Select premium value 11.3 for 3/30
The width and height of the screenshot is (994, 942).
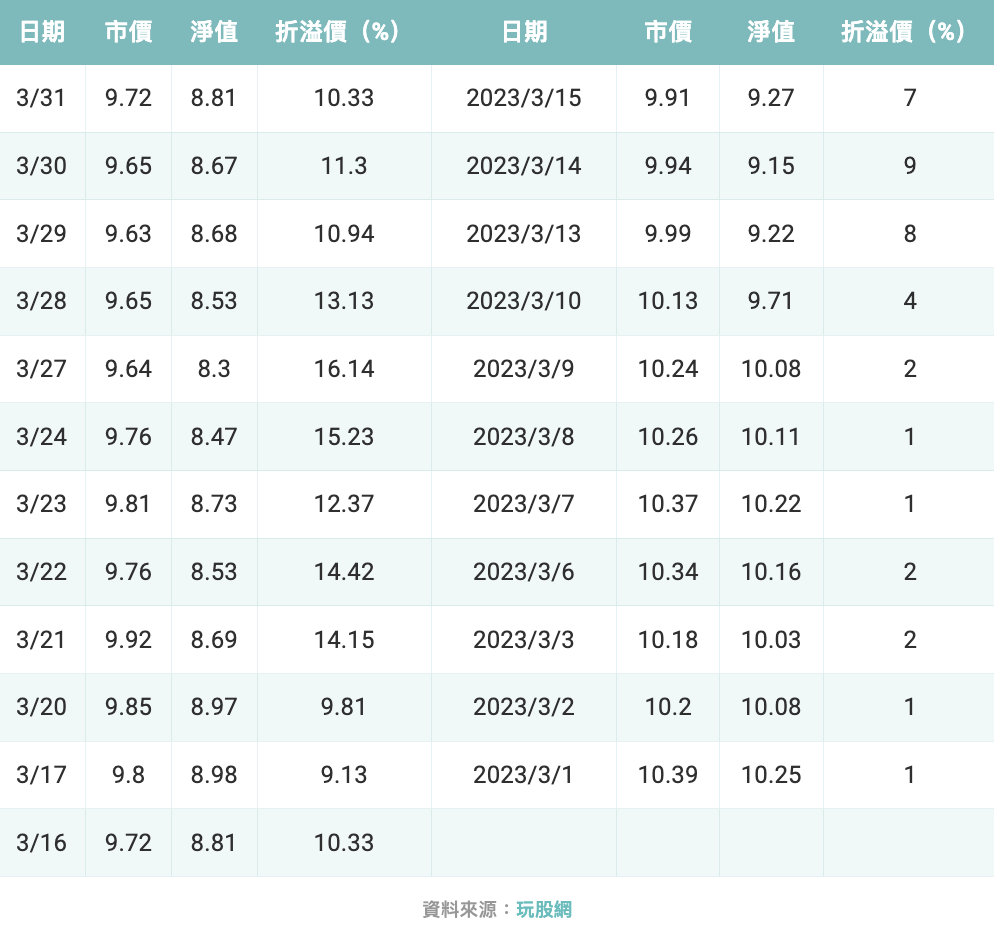[344, 166]
